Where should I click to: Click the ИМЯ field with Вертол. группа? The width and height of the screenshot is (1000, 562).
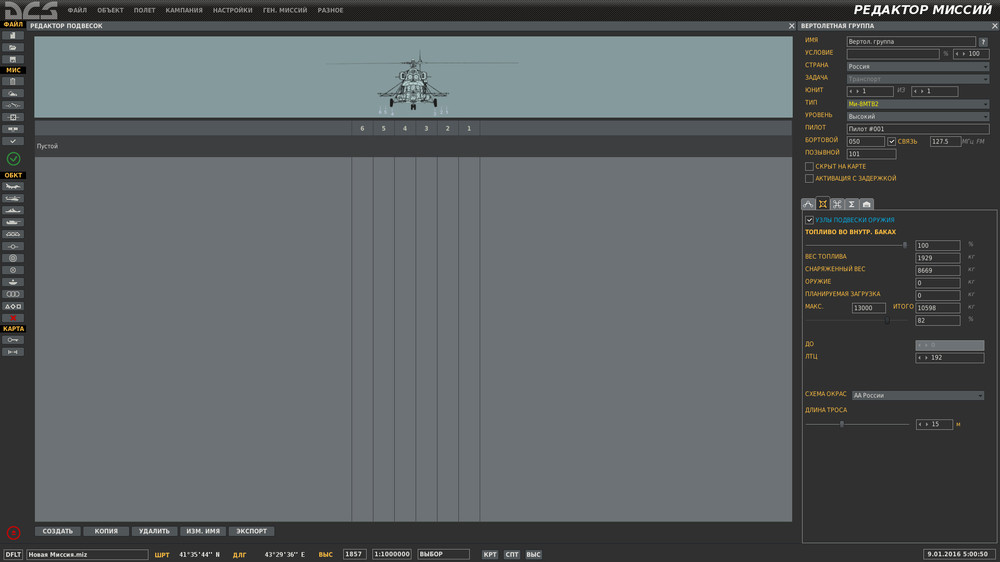tap(911, 41)
